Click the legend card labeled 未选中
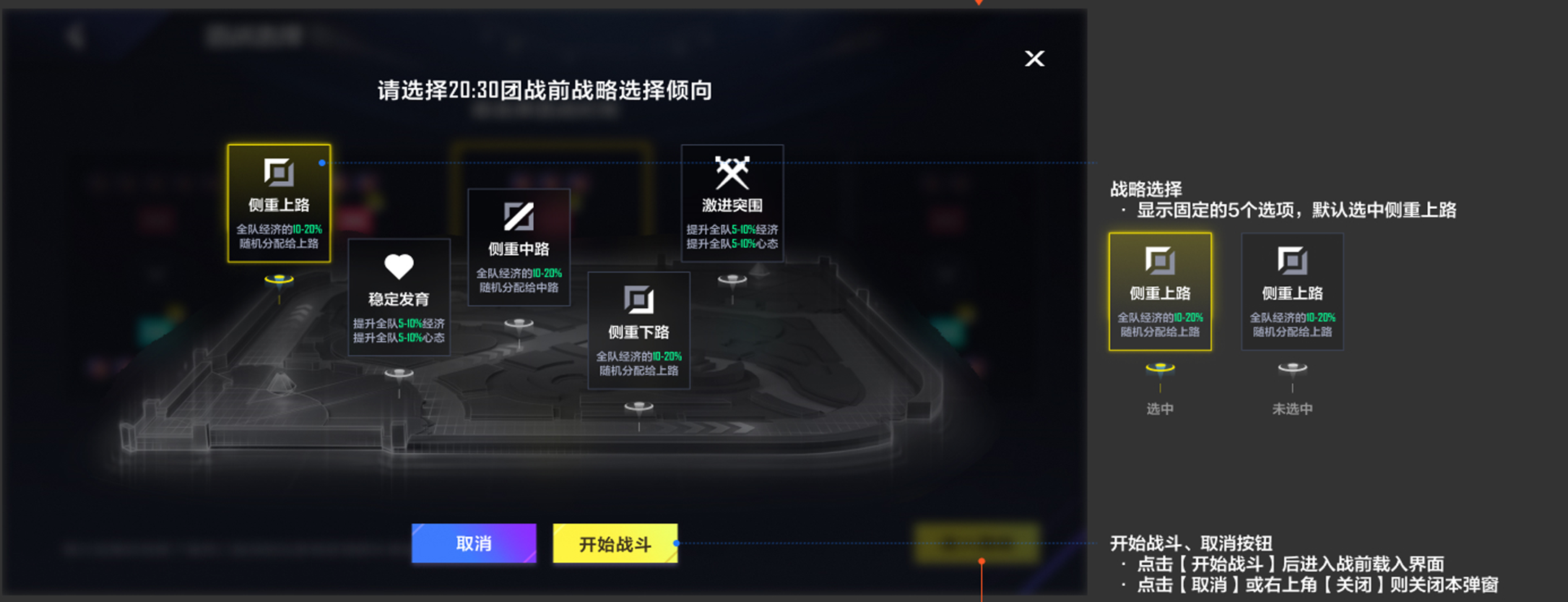This screenshot has height=602, width=1568. coord(1292,292)
